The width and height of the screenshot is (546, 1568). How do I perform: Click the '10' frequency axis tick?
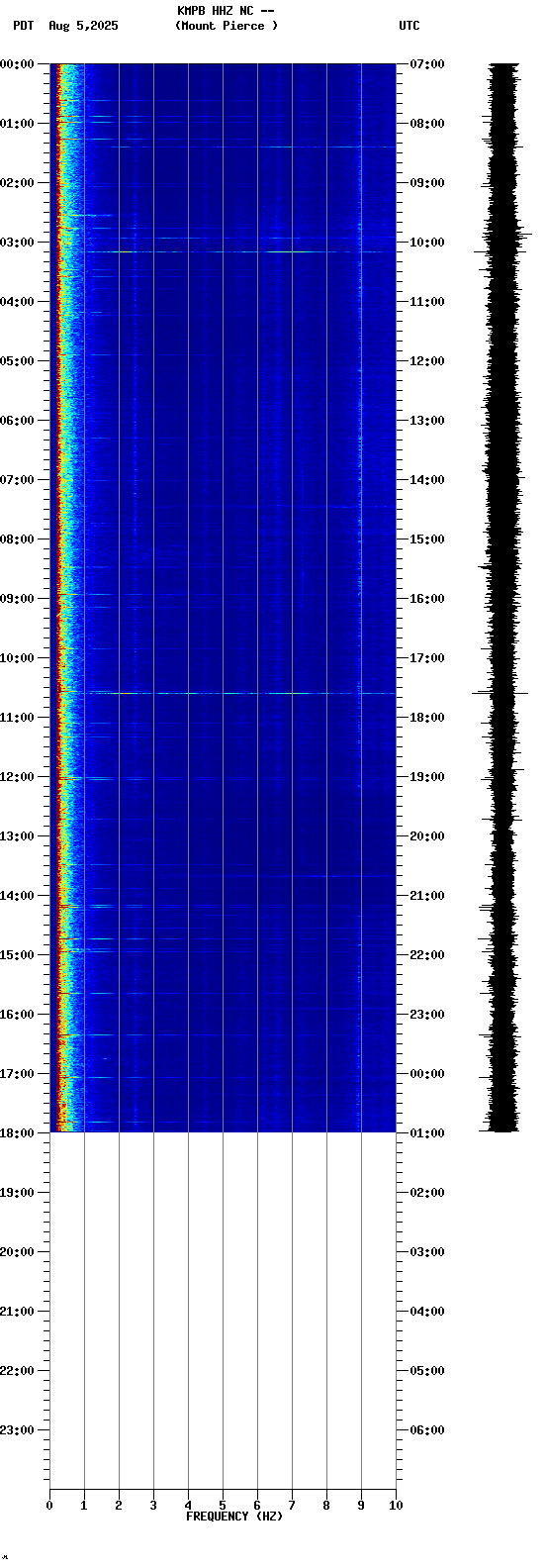click(396, 1506)
